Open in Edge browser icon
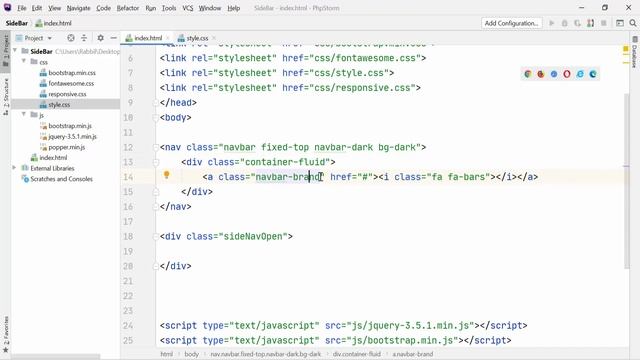This screenshot has width=640, height=360. tap(593, 74)
